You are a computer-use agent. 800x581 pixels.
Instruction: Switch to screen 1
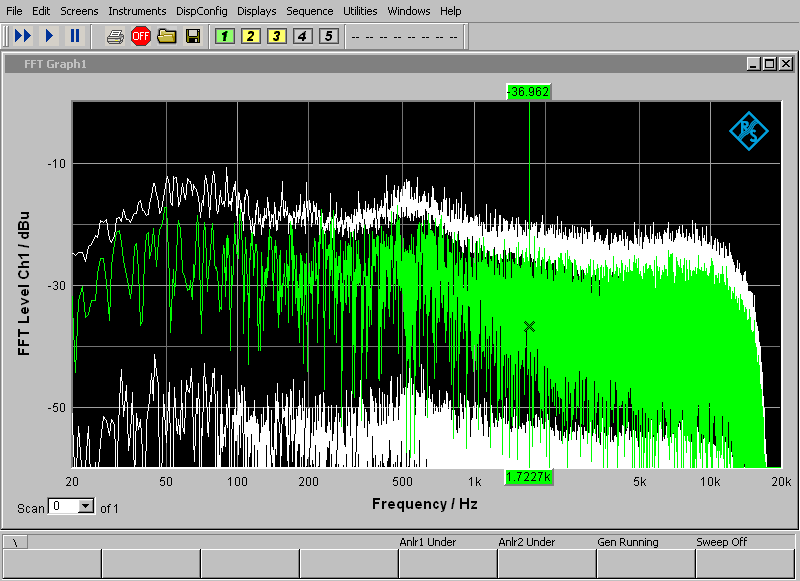coord(225,36)
